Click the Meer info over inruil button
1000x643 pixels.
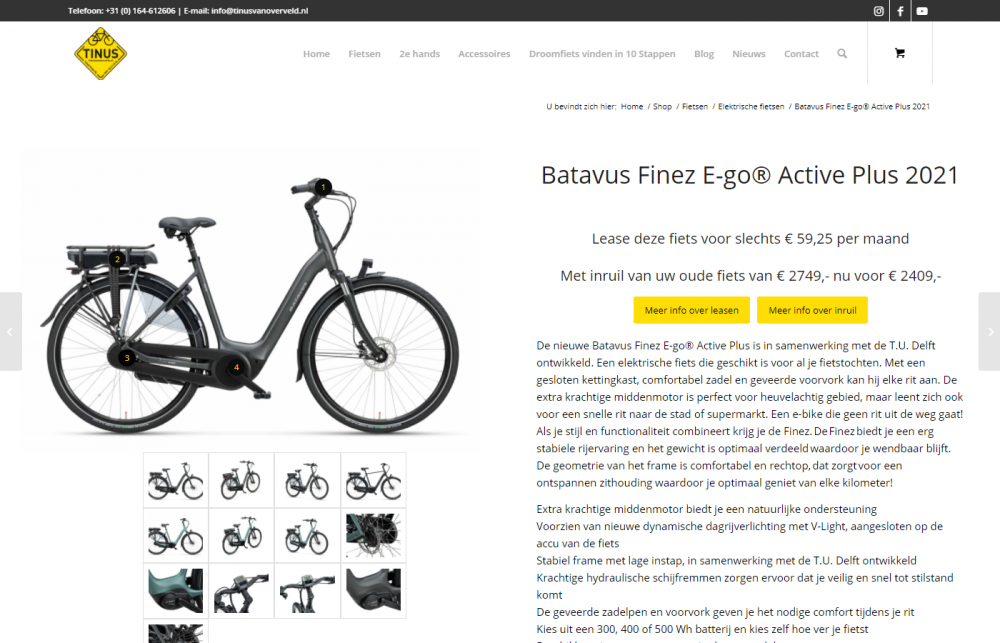click(x=812, y=310)
